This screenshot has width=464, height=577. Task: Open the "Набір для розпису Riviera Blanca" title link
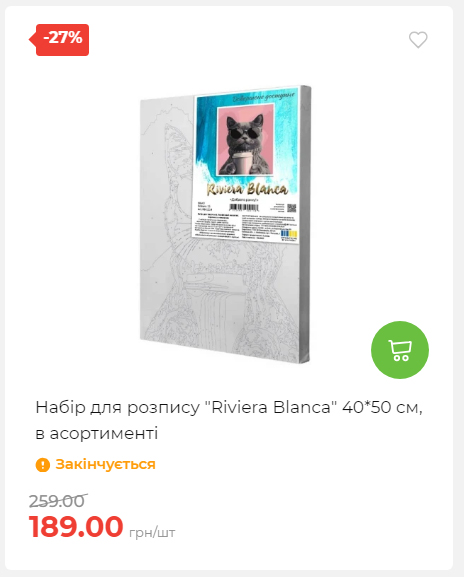click(229, 408)
